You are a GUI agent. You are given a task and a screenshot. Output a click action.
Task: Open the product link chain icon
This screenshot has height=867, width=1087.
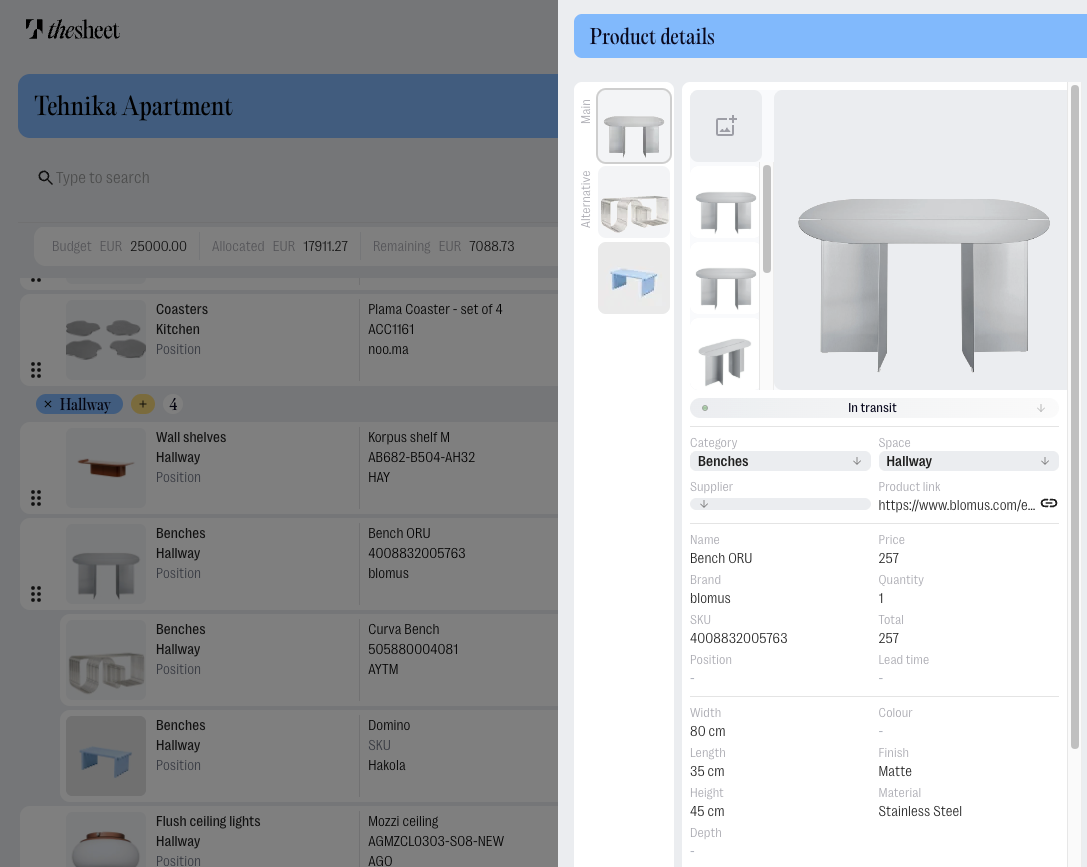[x=1048, y=504]
